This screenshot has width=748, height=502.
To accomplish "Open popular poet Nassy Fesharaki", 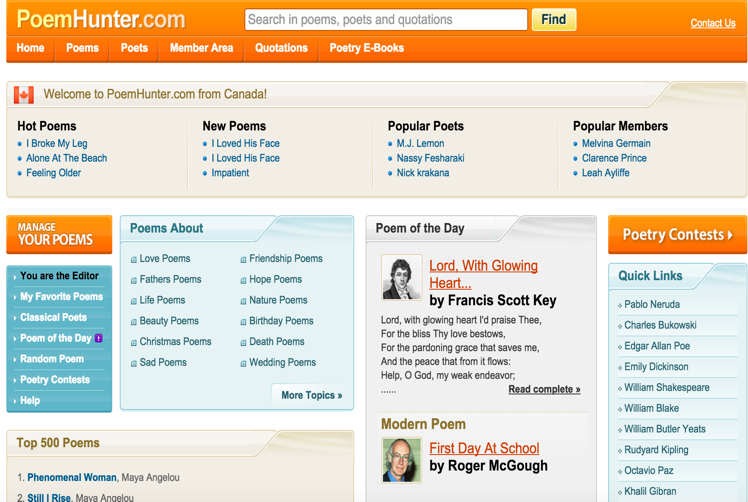I will click(430, 158).
